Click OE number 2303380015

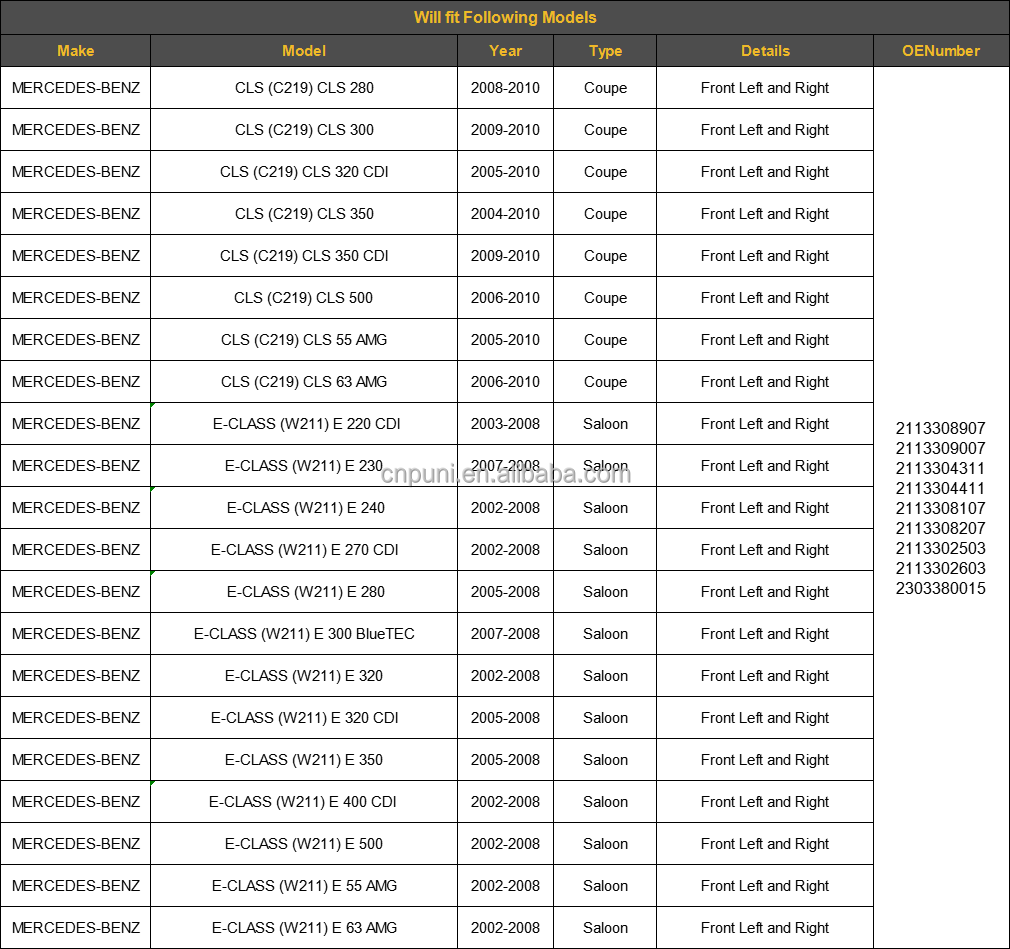coord(940,588)
